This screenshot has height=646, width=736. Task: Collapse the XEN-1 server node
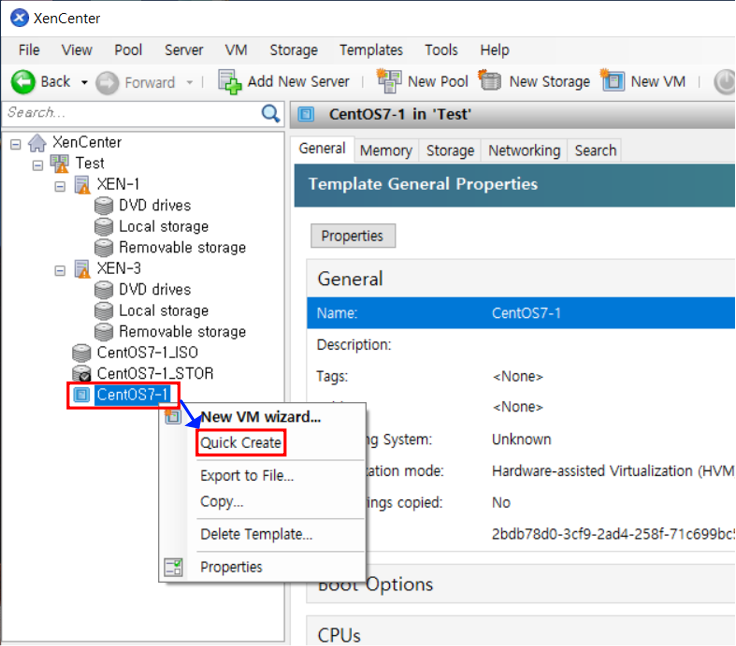(60, 186)
